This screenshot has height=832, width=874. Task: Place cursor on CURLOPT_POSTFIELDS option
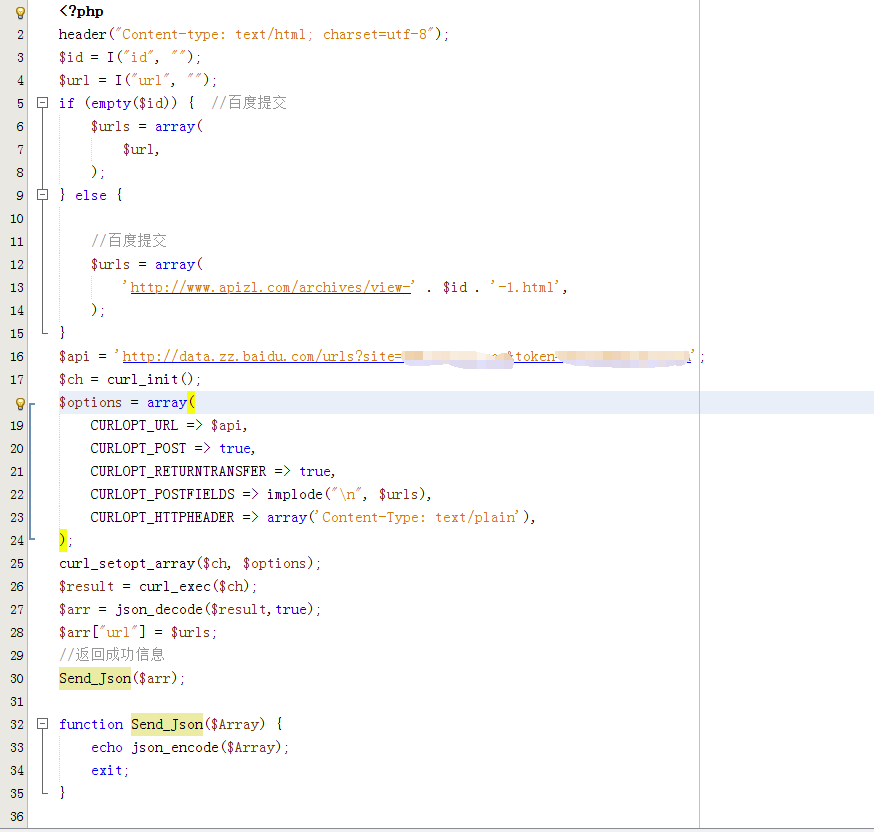pyautogui.click(x=162, y=494)
